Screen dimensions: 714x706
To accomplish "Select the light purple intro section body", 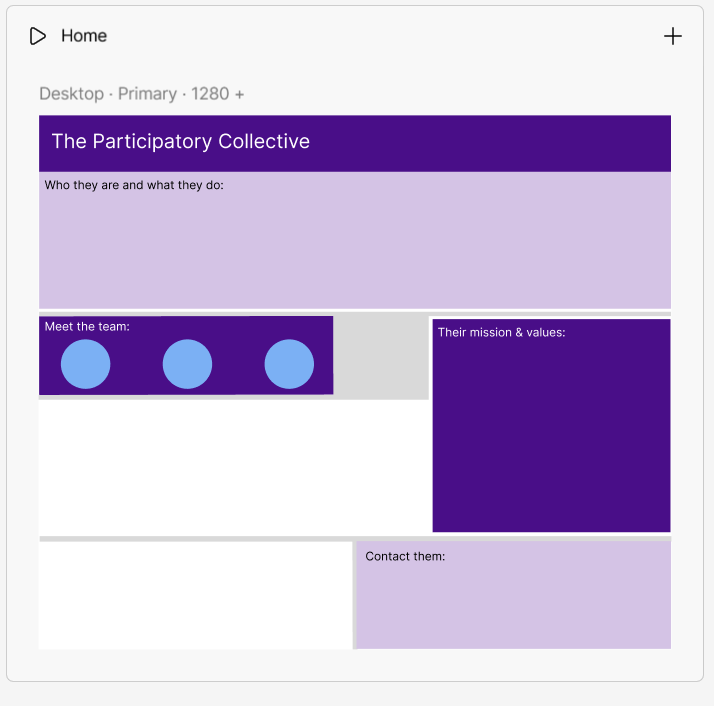I will pos(355,250).
